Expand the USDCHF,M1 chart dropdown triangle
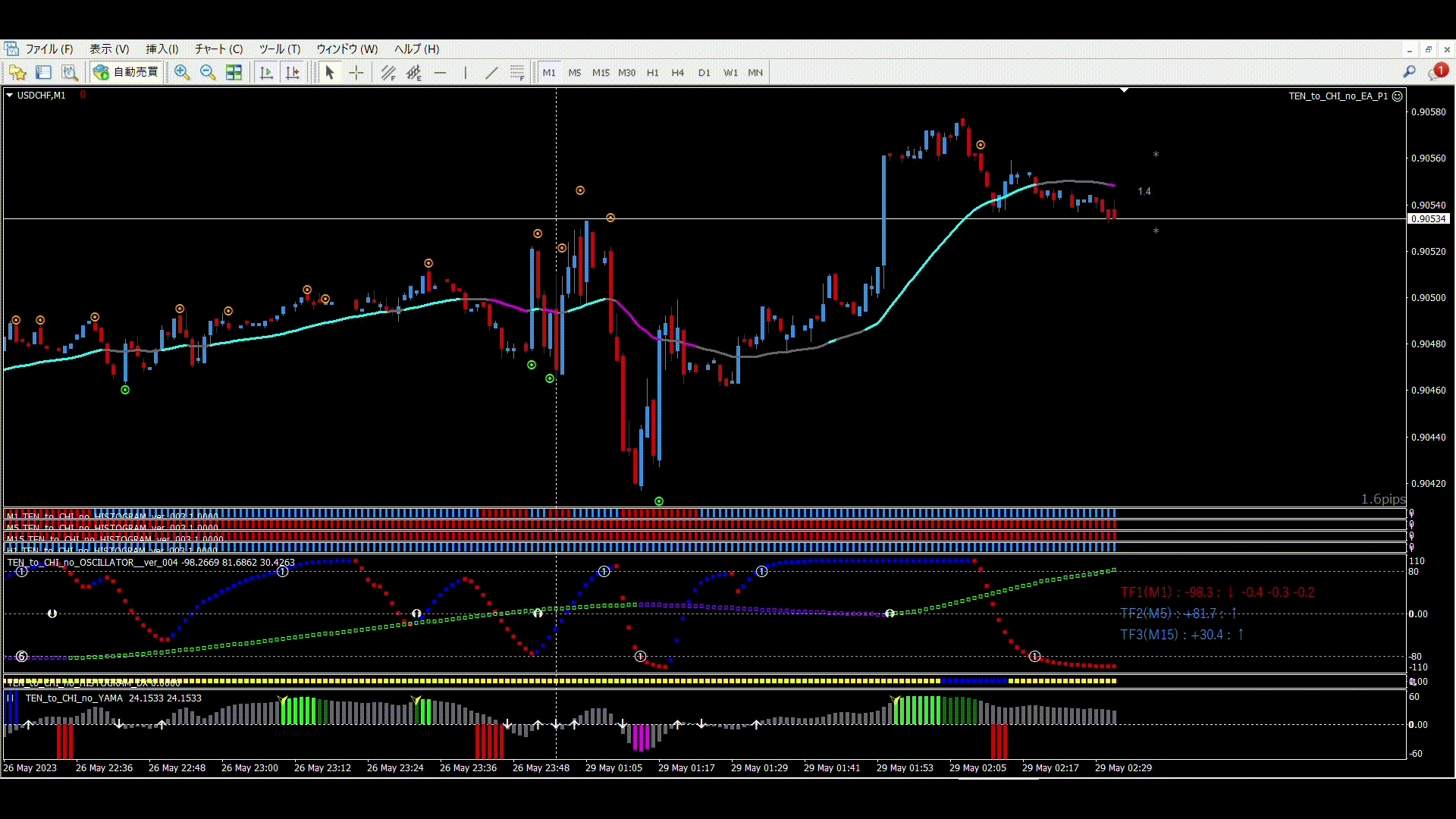Image resolution: width=1456 pixels, height=819 pixels. (9, 95)
